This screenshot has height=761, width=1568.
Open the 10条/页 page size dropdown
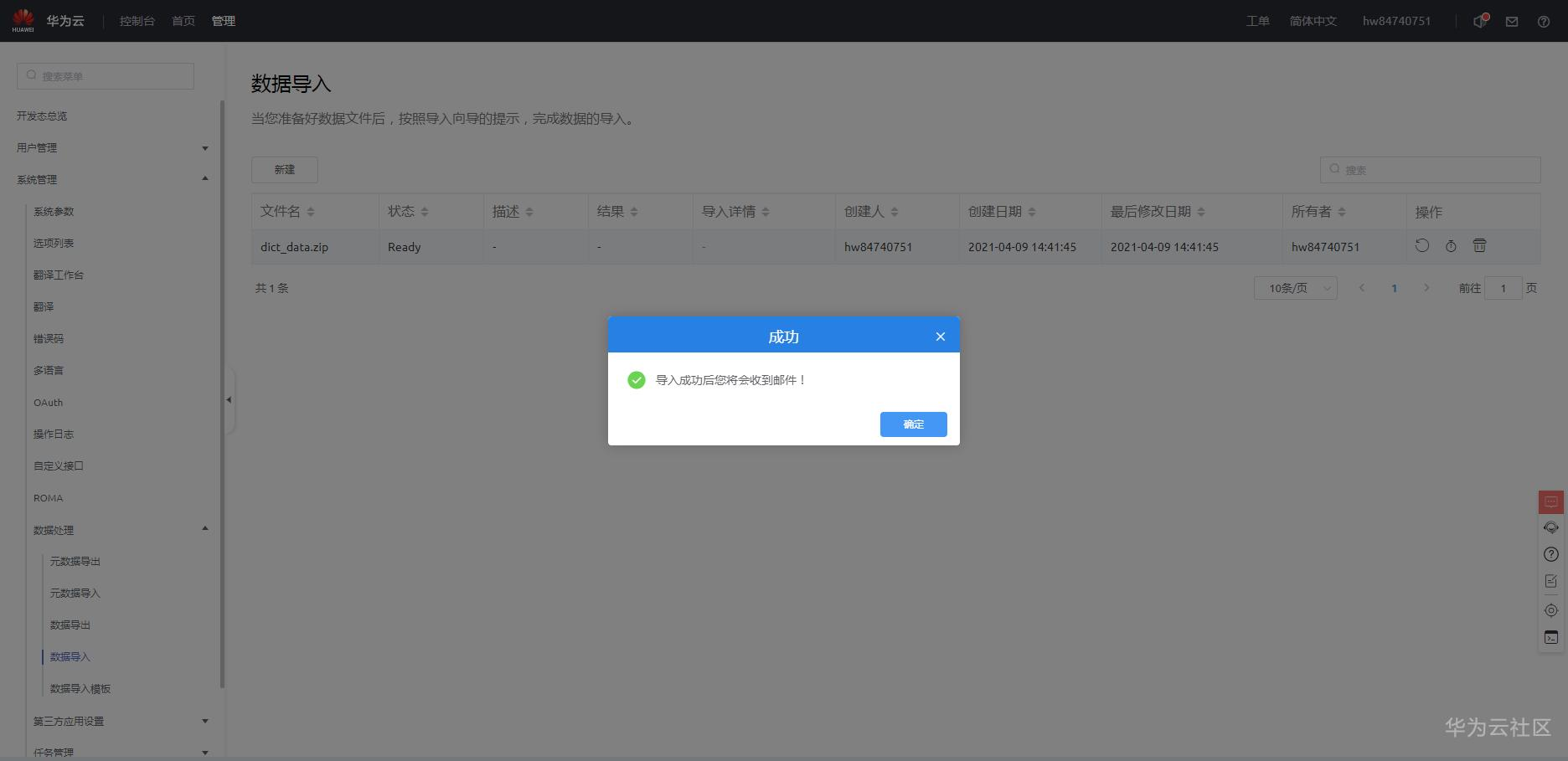coord(1296,288)
